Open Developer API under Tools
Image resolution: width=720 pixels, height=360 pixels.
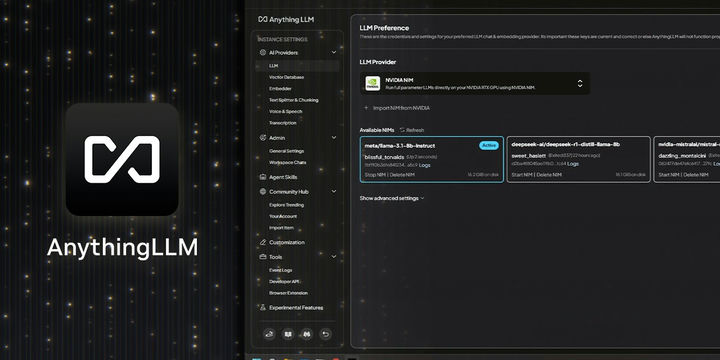pyautogui.click(x=284, y=281)
